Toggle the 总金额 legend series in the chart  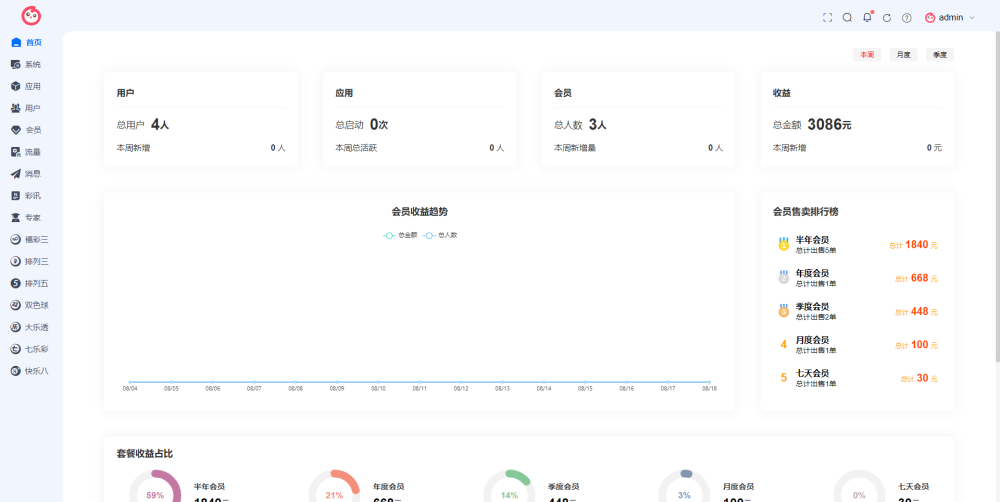pos(400,235)
